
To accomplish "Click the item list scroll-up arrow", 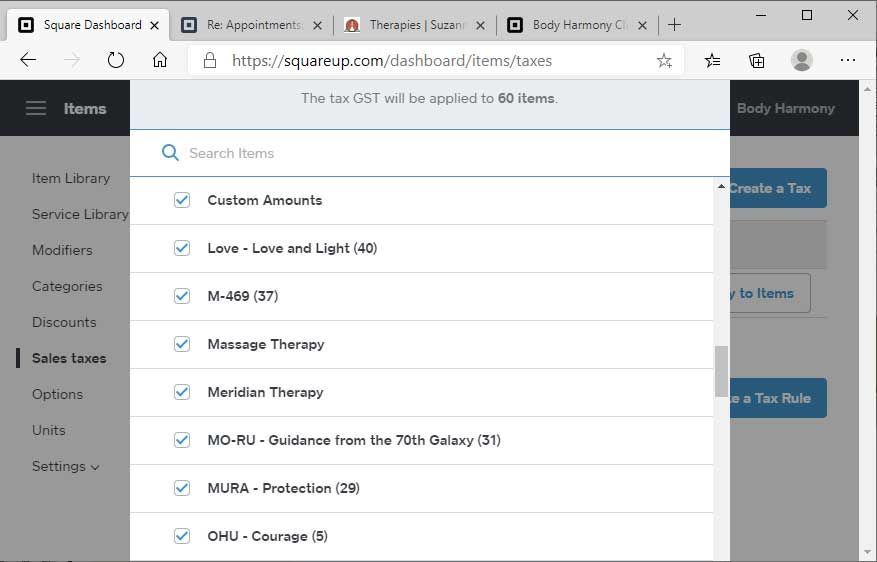I will tap(721, 186).
